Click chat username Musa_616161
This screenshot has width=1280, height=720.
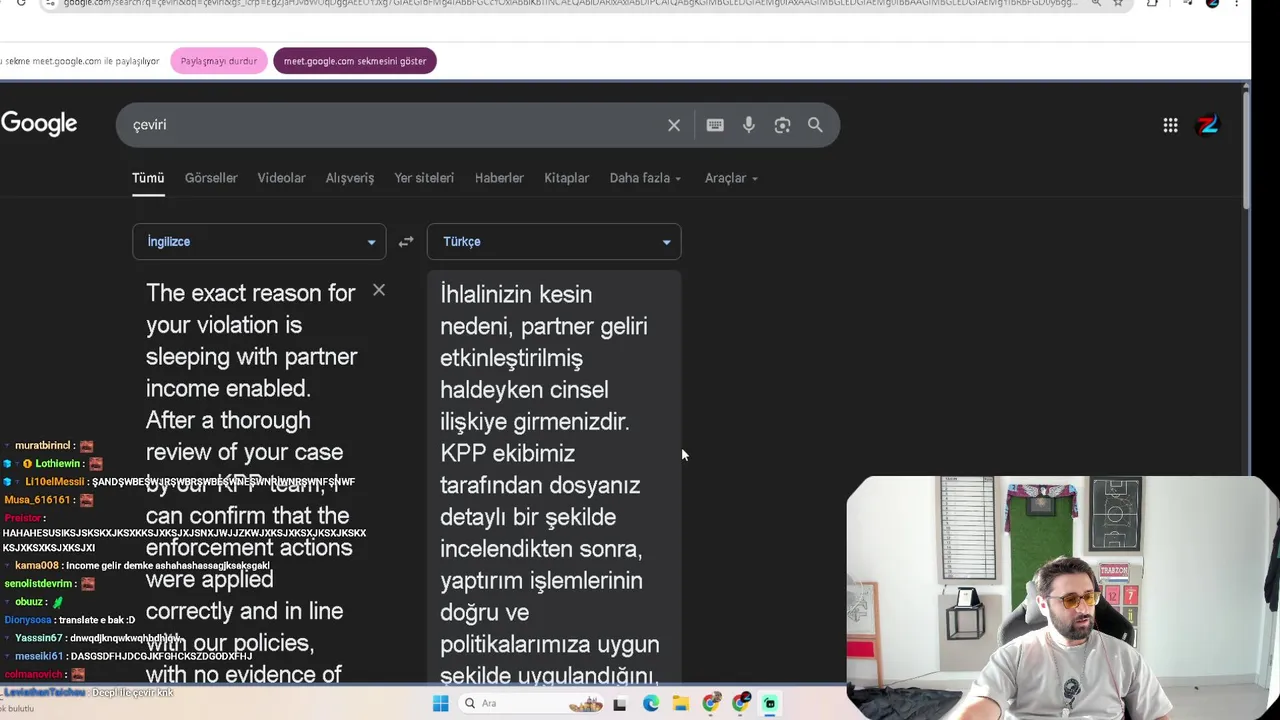(38, 500)
